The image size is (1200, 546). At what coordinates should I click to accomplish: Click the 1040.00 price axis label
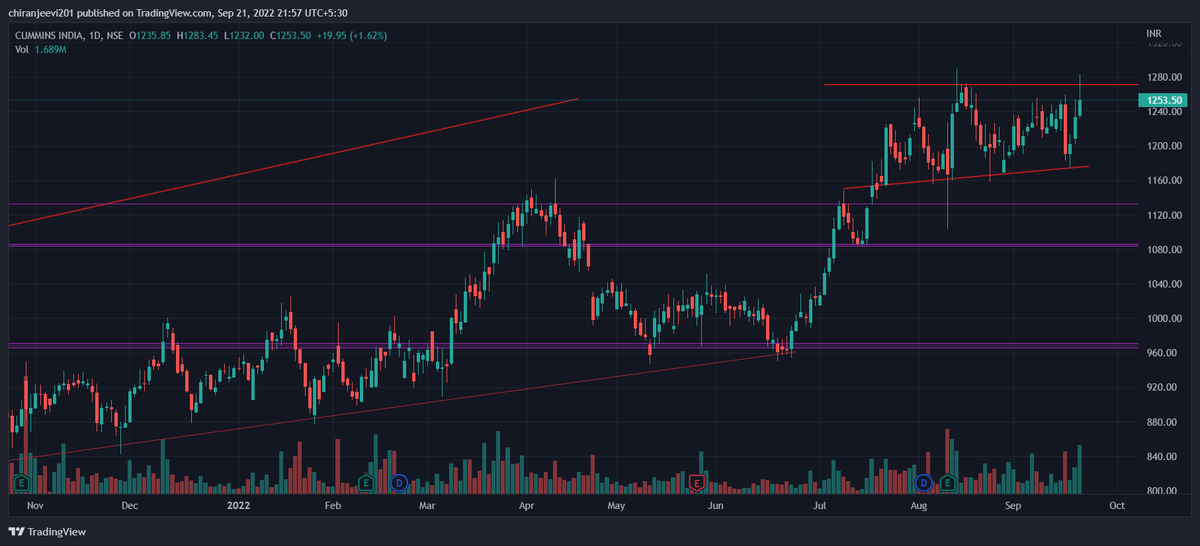[x=1164, y=284]
